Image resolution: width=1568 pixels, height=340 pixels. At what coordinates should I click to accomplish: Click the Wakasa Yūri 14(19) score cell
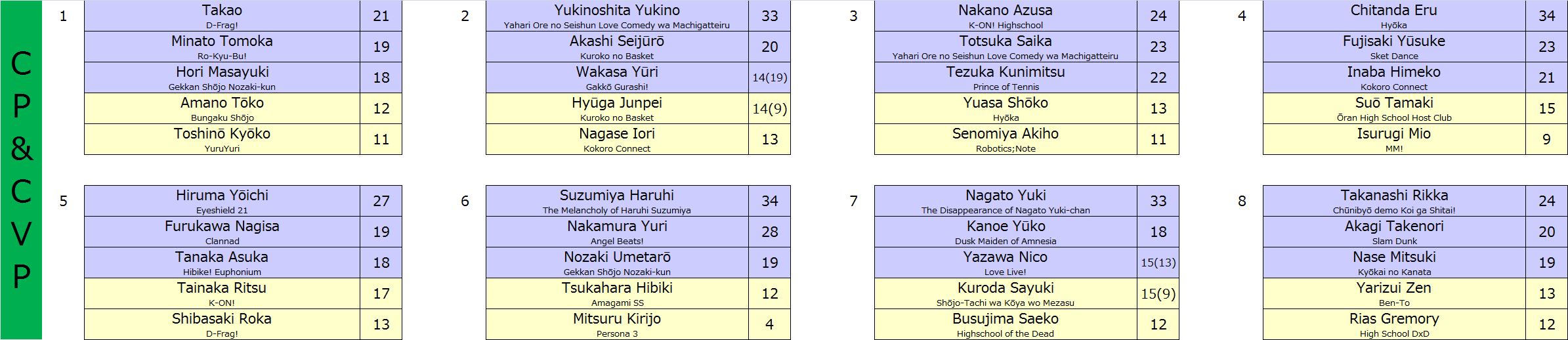[x=769, y=77]
